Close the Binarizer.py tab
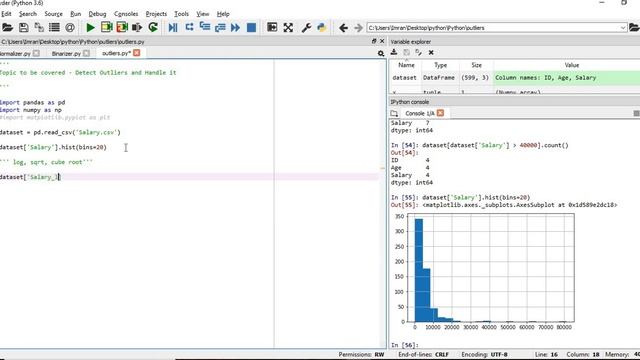This screenshot has width=640, height=360. [x=86, y=53]
